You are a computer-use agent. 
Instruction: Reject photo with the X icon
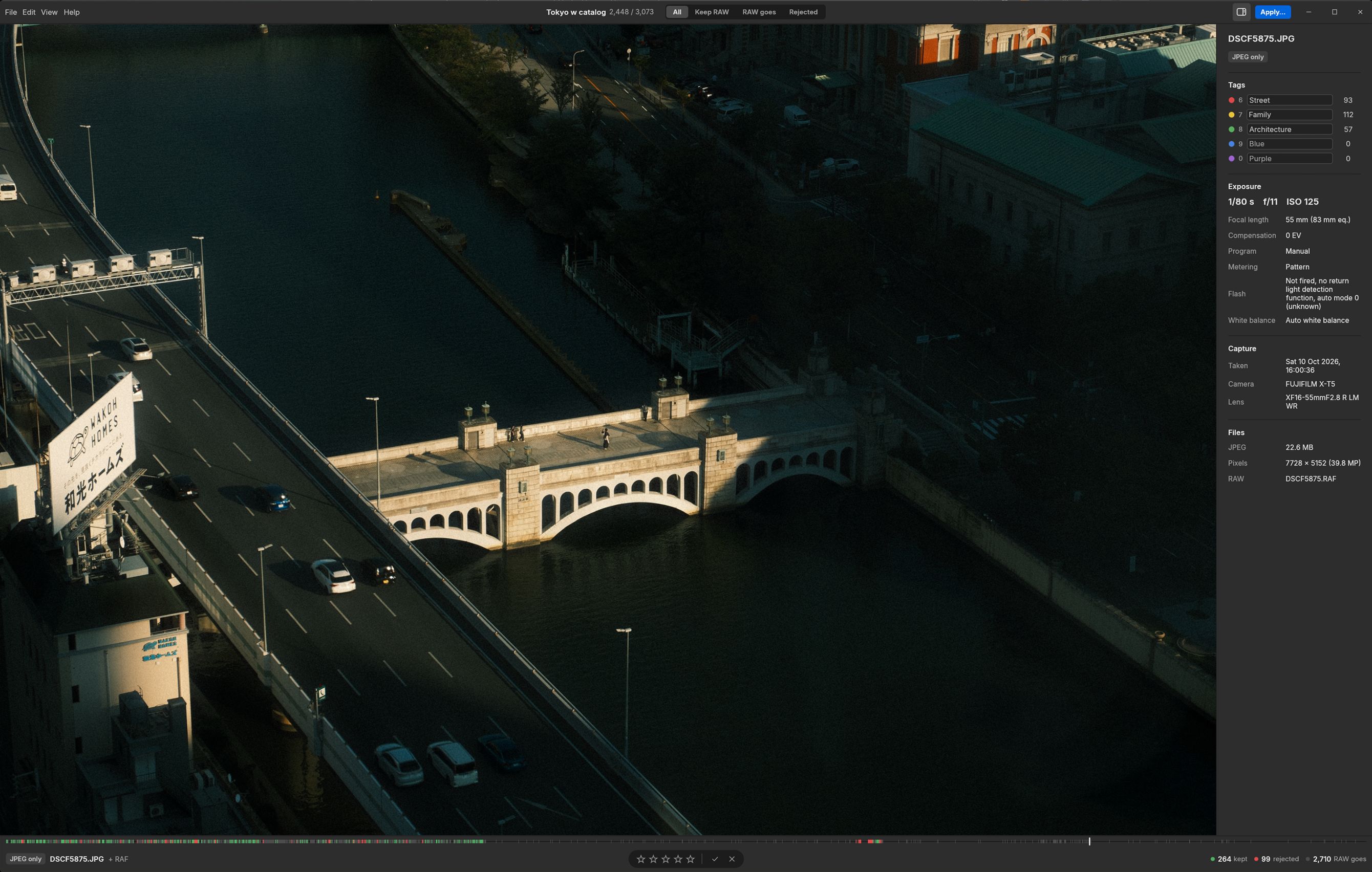click(x=732, y=859)
